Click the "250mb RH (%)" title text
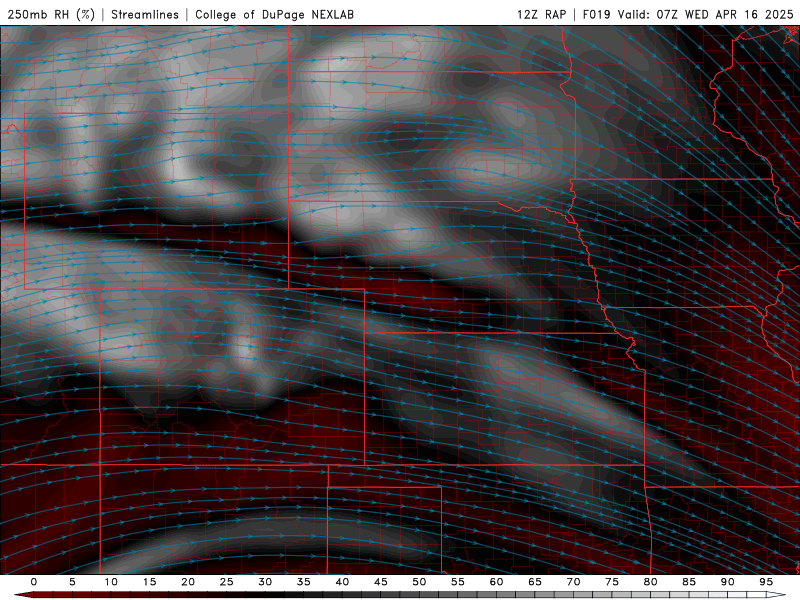 [x=51, y=14]
